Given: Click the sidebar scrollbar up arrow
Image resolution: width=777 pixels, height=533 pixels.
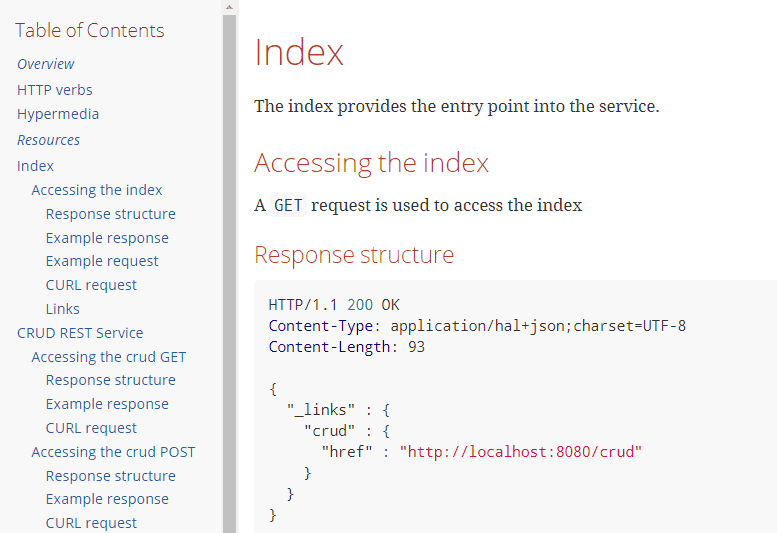Looking at the screenshot, I should point(229,7).
